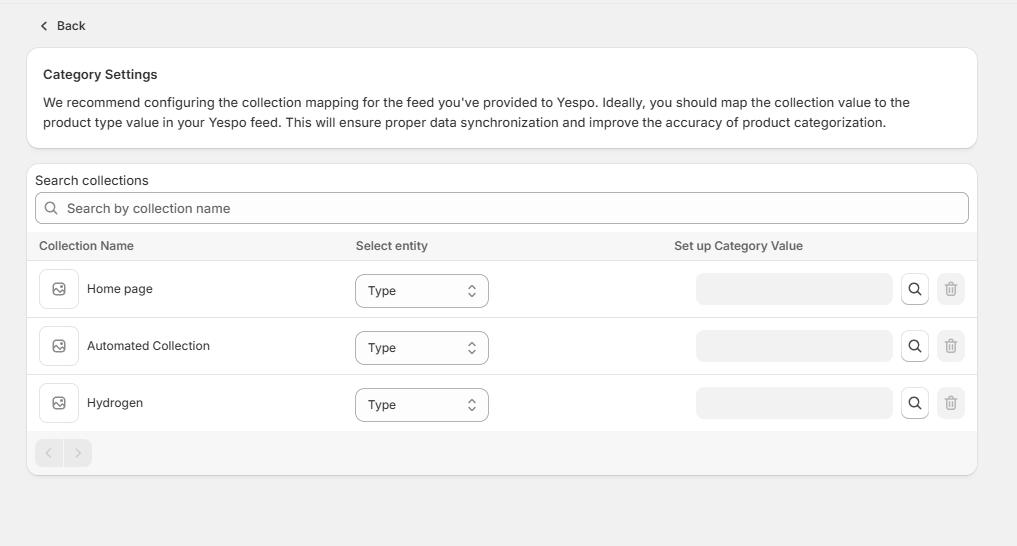Open the entity dropdown for Automated Collection
Screen dimensions: 1017x546
pyautogui.click(x=422, y=348)
